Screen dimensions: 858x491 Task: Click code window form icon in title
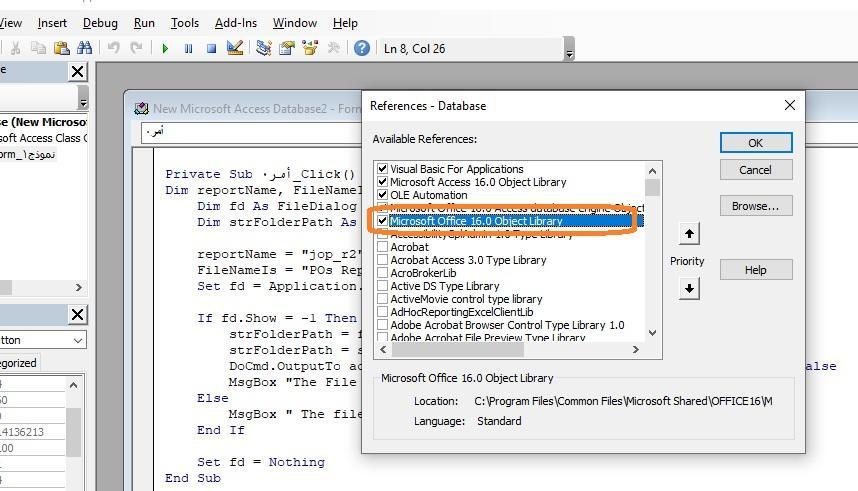[x=141, y=108]
